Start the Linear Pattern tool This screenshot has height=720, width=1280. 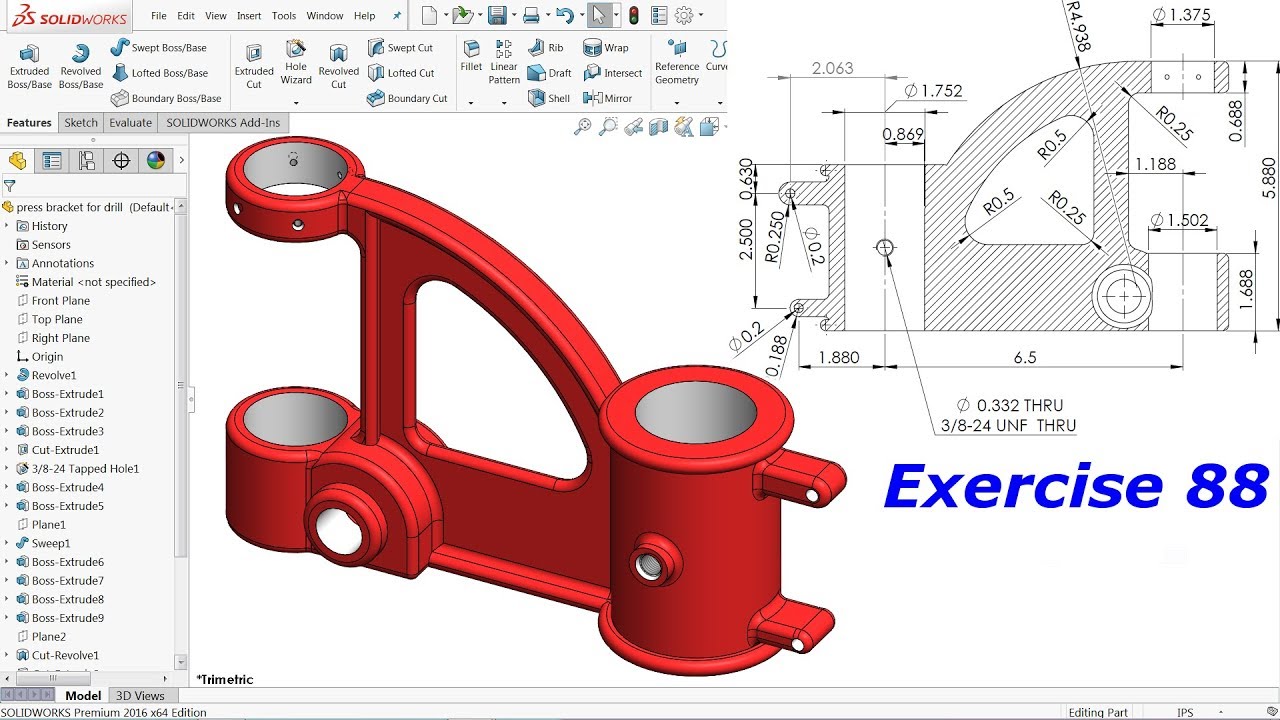coord(504,62)
